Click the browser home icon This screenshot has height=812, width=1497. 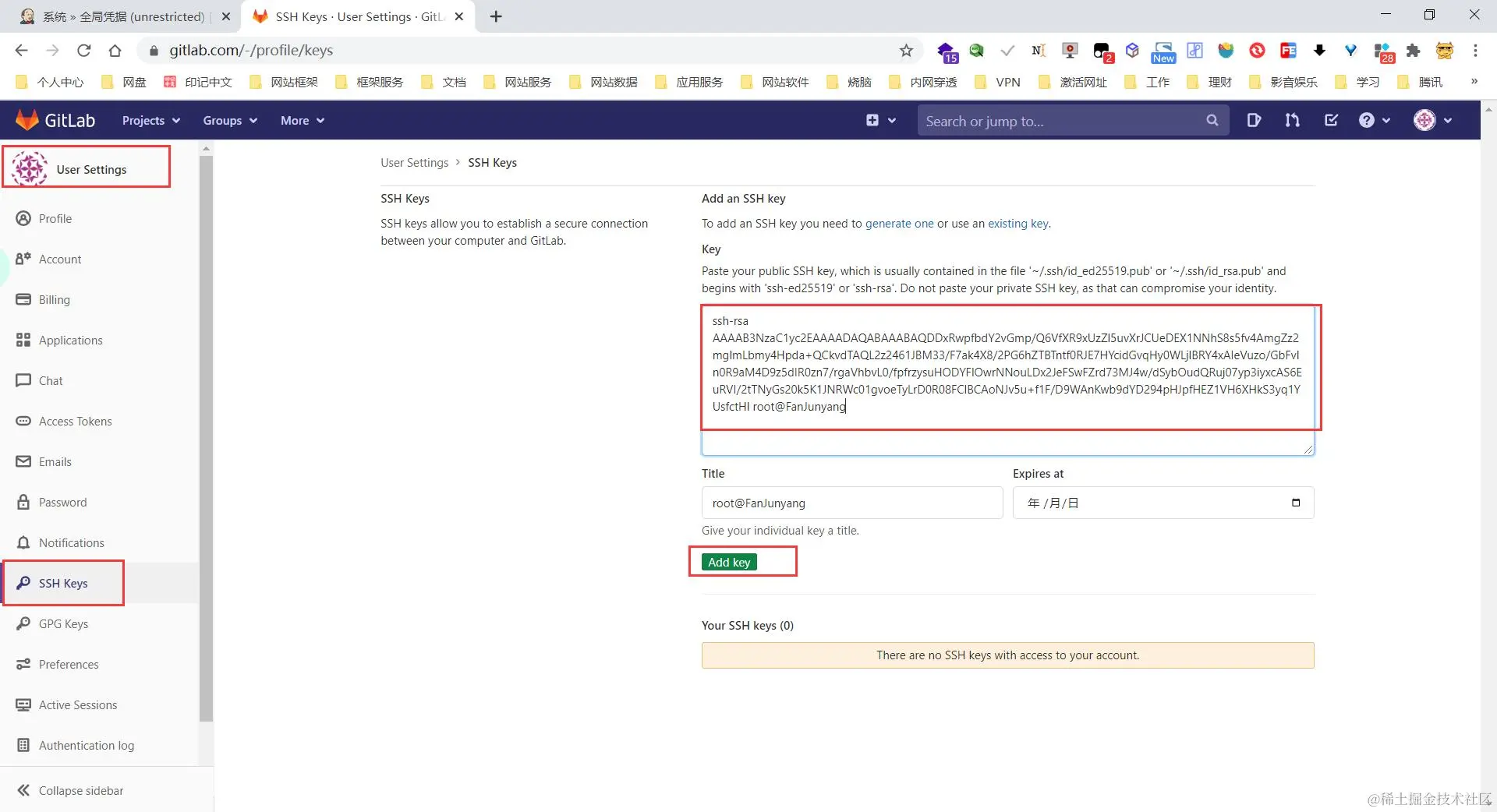click(x=115, y=51)
